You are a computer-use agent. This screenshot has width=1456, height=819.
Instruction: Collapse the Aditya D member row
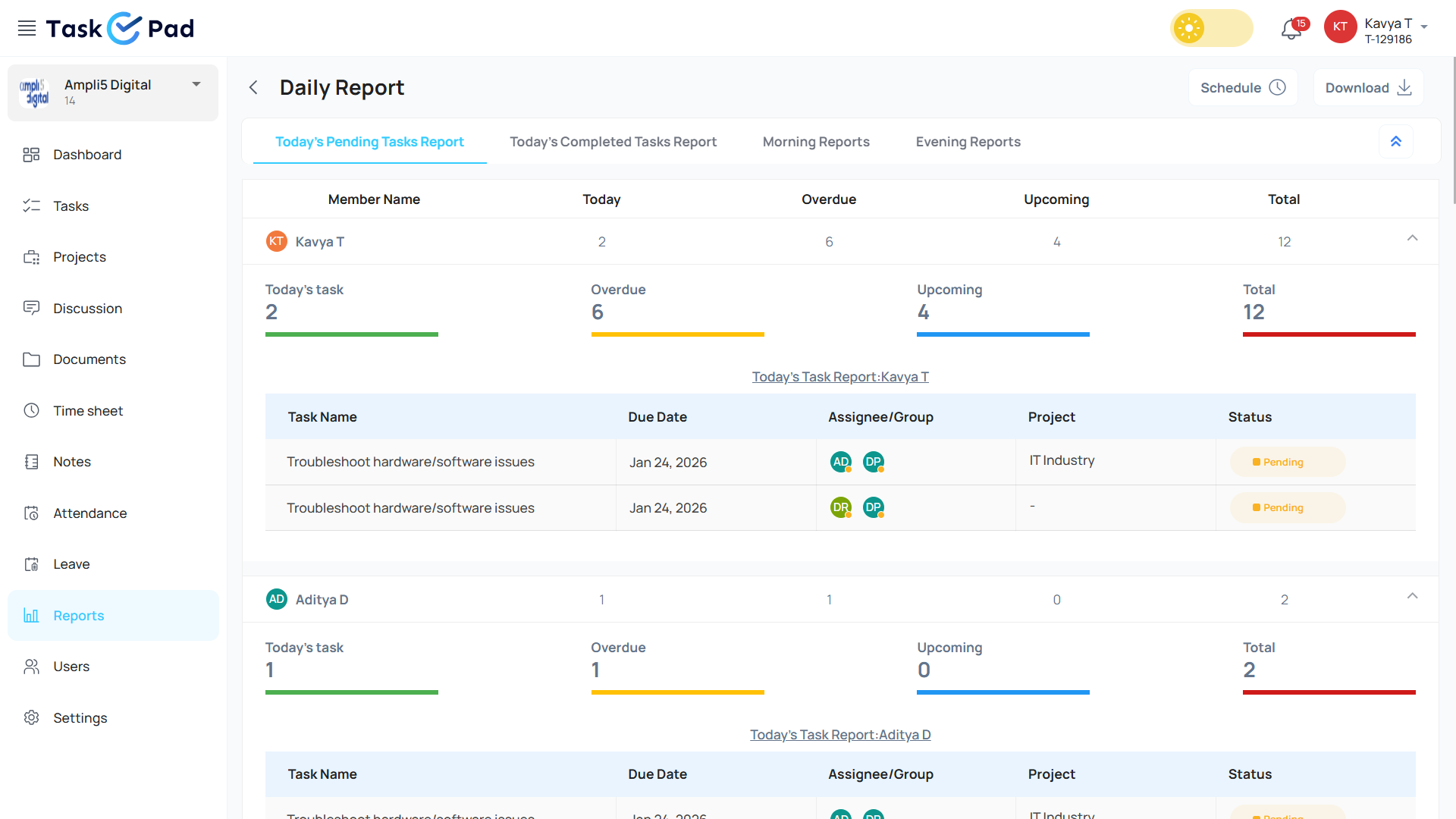[x=1412, y=597]
